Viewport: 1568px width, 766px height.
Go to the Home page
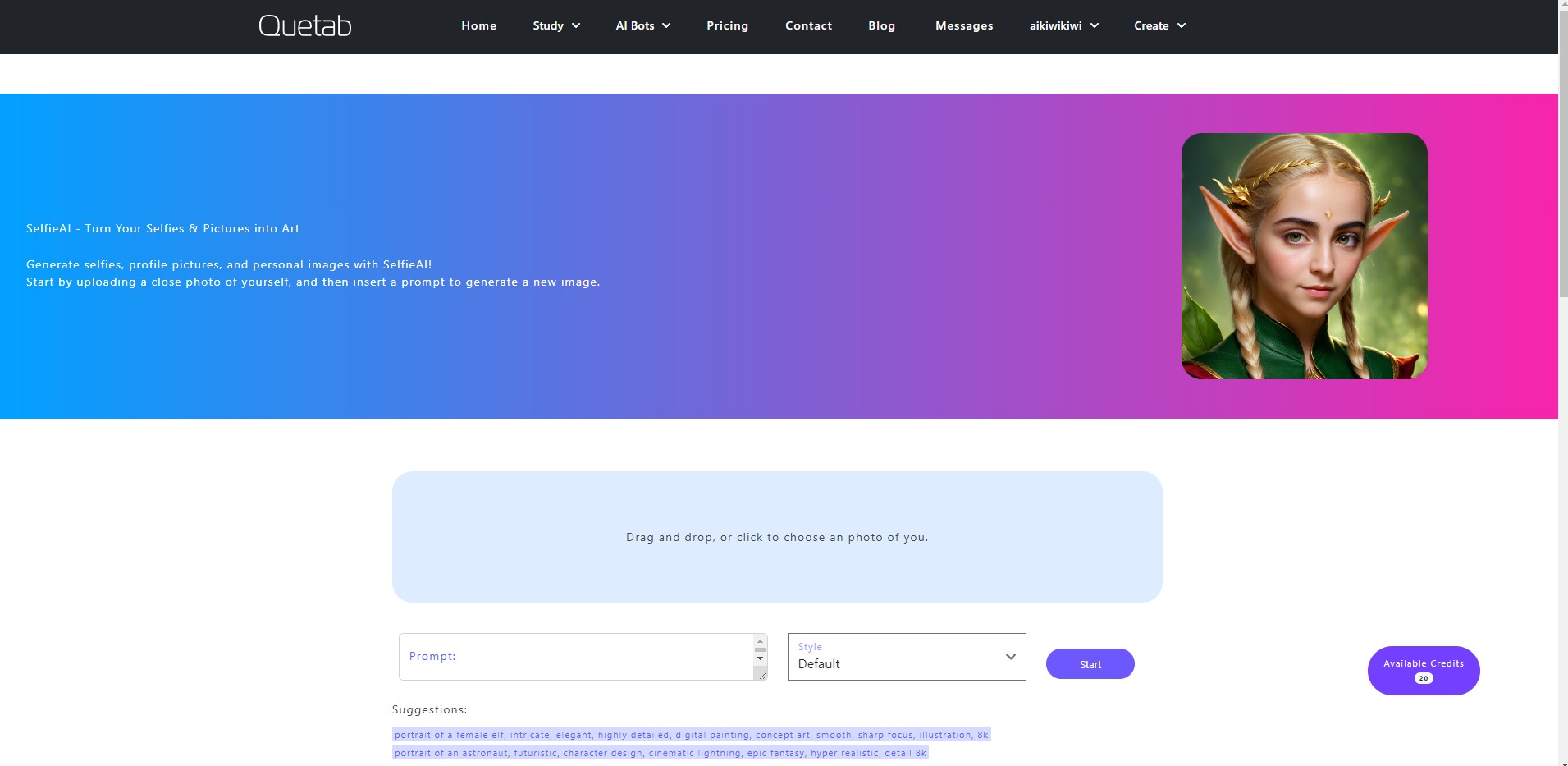point(479,25)
